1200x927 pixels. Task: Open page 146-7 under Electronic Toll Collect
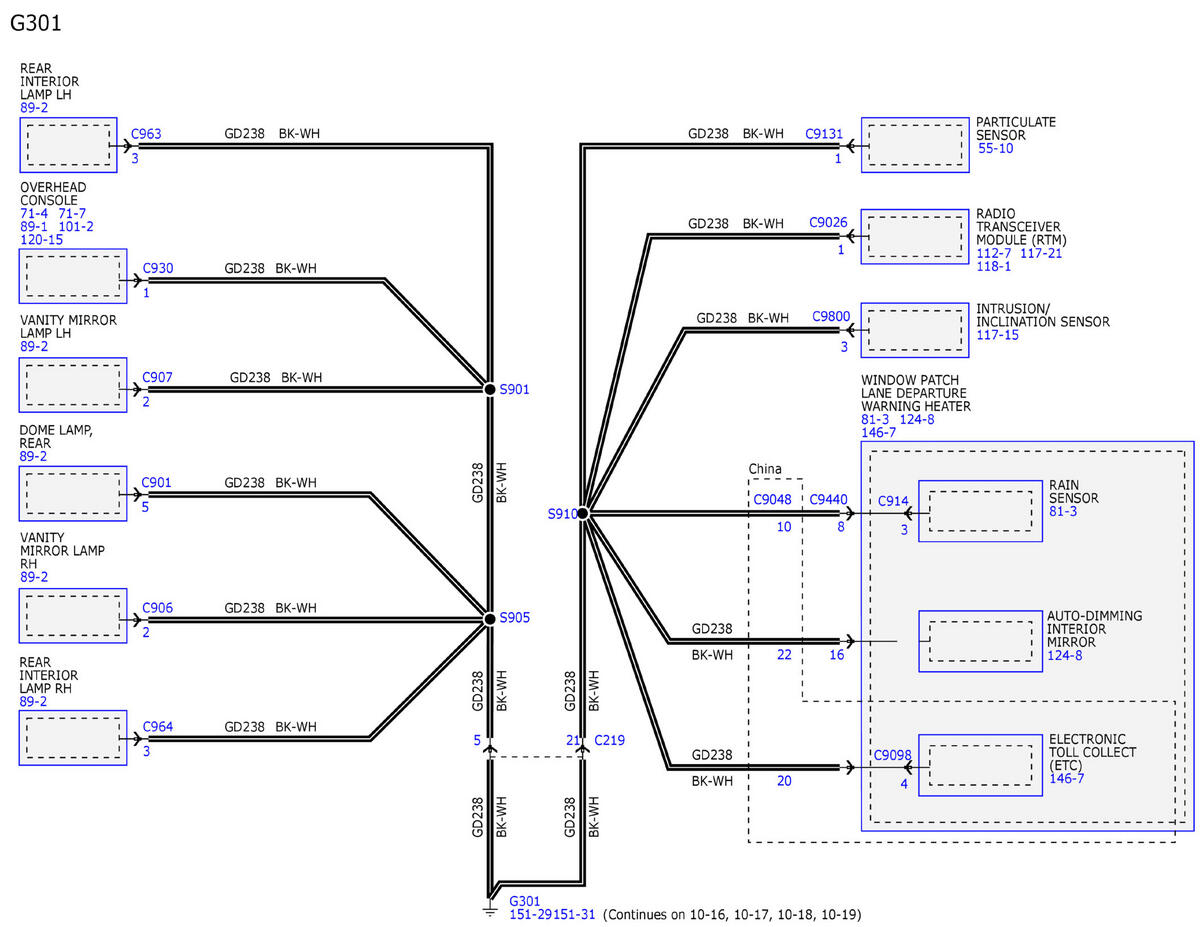pyautogui.click(x=1067, y=778)
